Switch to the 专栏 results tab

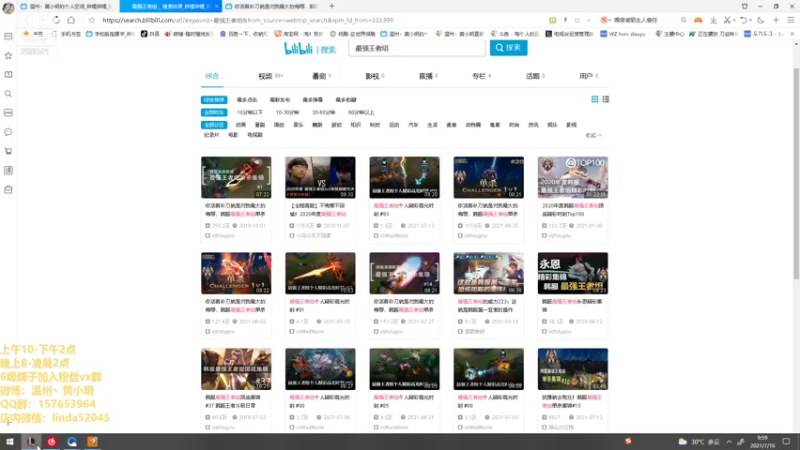point(481,76)
